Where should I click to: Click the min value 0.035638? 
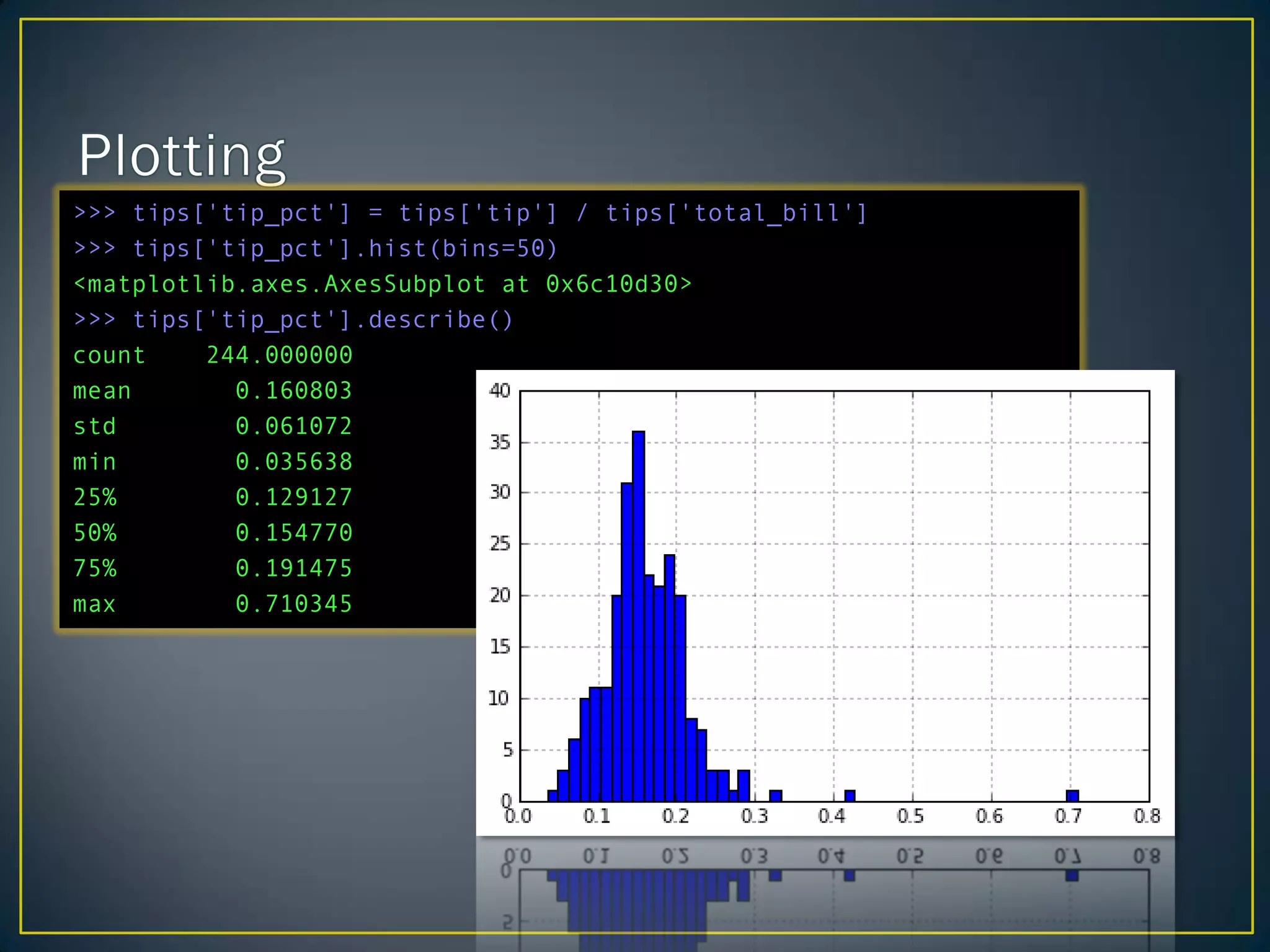(x=294, y=462)
